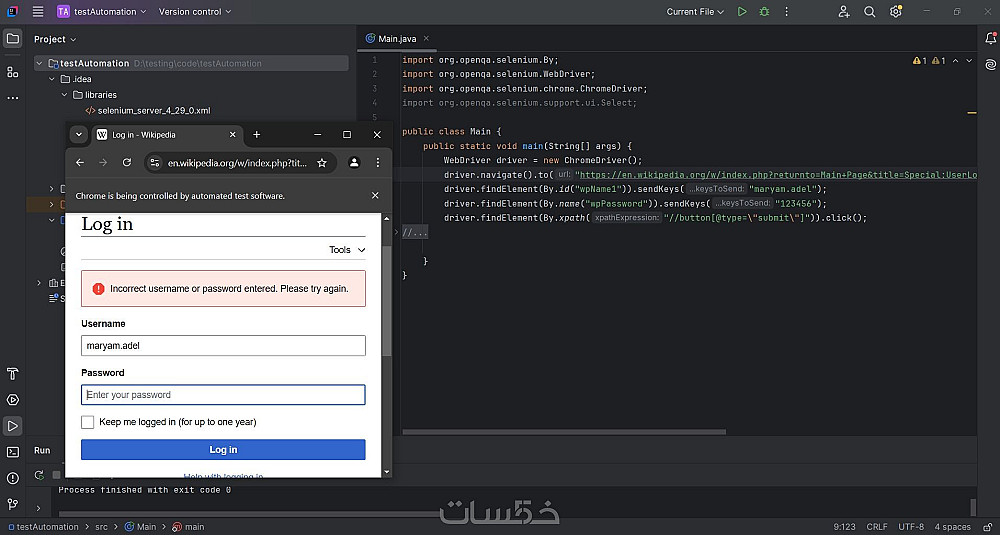The image size is (1000, 535).
Task: Close the Main.java editor tab
Action: (426, 38)
